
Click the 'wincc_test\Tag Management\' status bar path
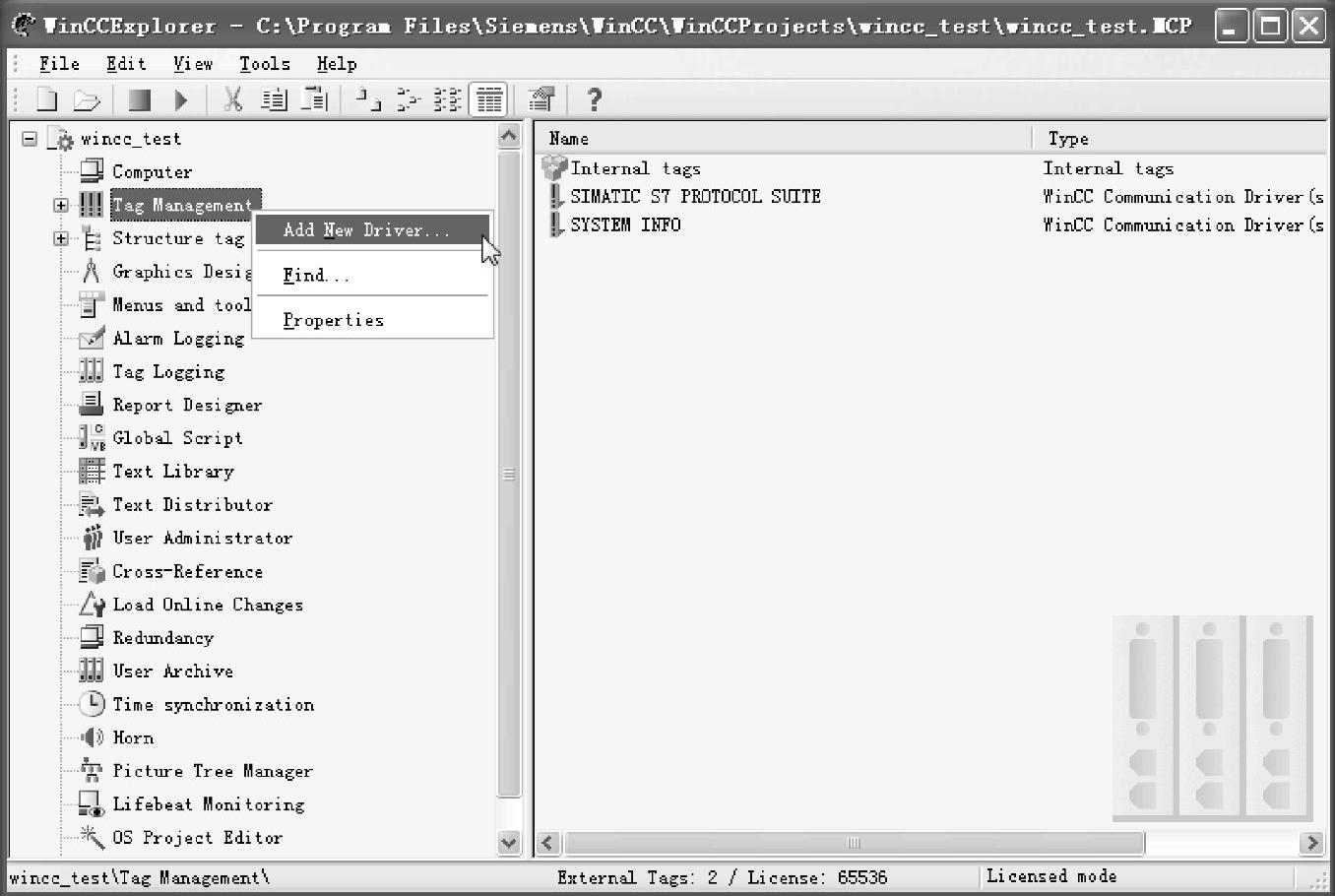[x=139, y=877]
